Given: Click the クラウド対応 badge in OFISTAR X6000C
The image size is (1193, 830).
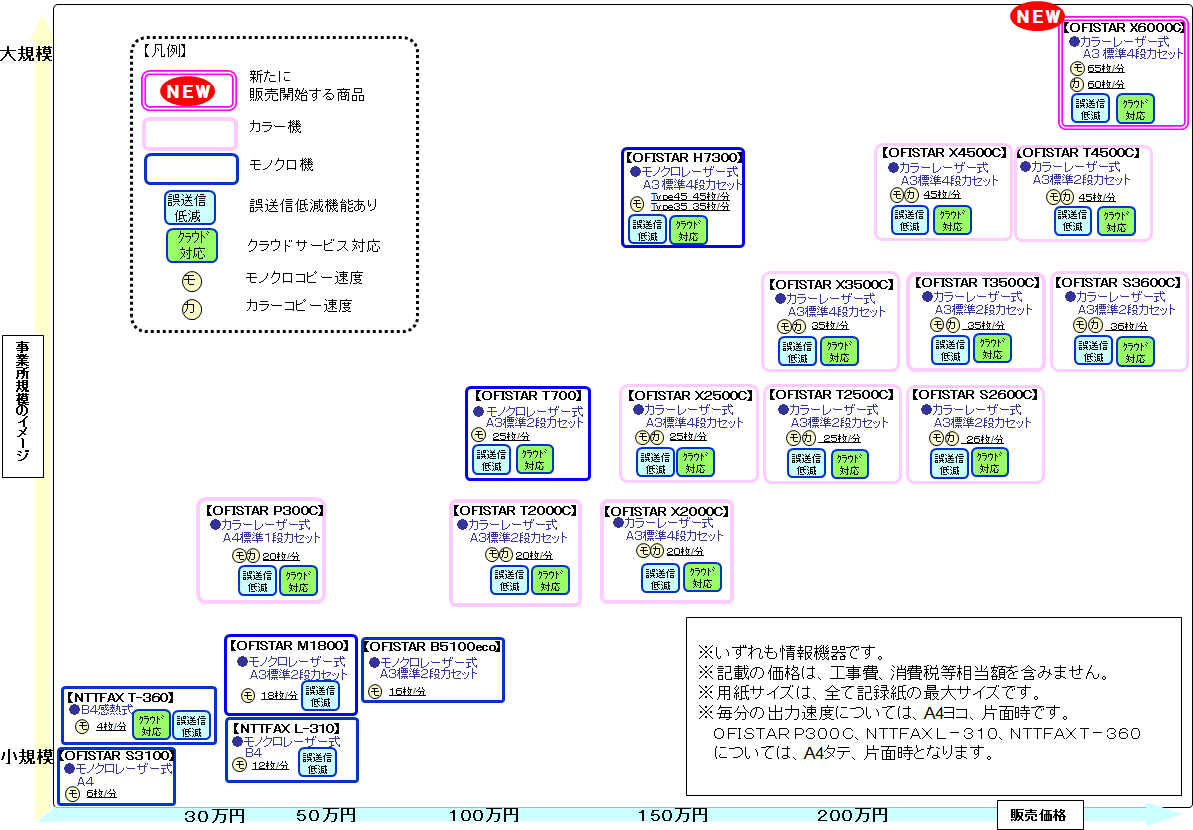Looking at the screenshot, I should [1135, 109].
